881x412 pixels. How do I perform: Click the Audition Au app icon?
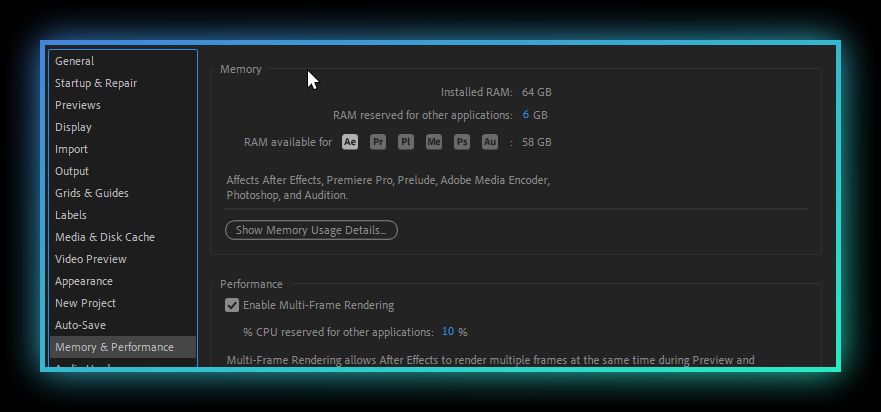pos(490,142)
